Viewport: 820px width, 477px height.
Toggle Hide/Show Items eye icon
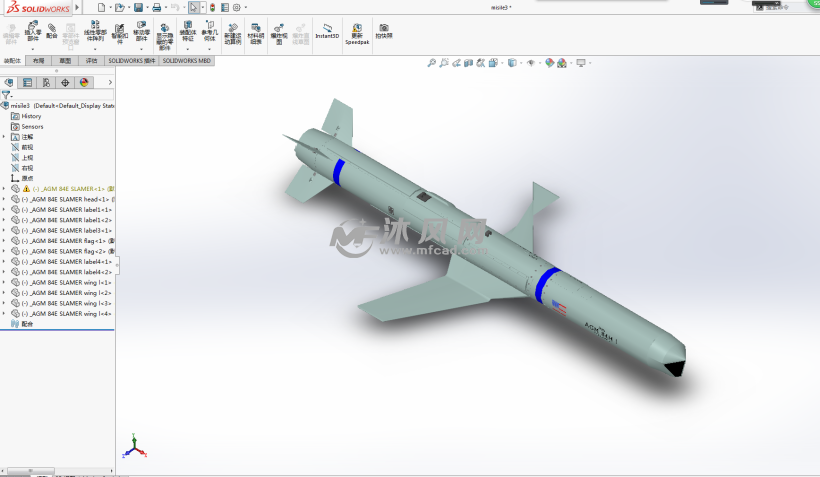531,63
